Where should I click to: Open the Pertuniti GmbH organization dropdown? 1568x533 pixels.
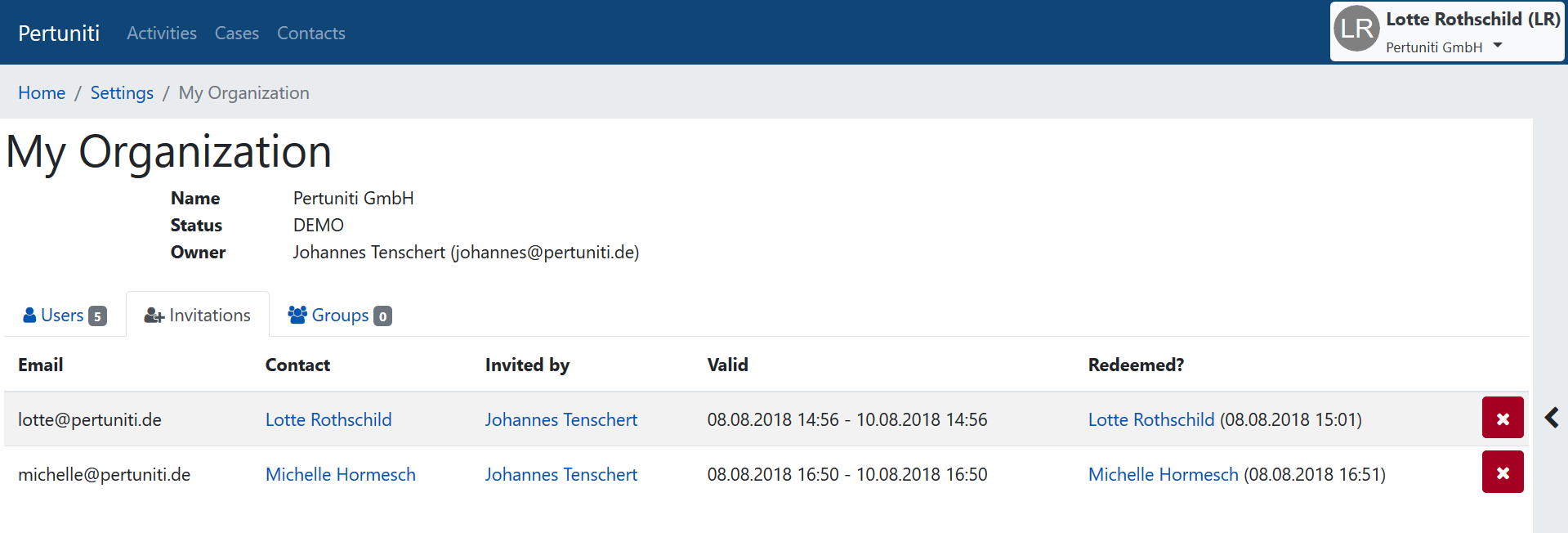[x=1444, y=47]
